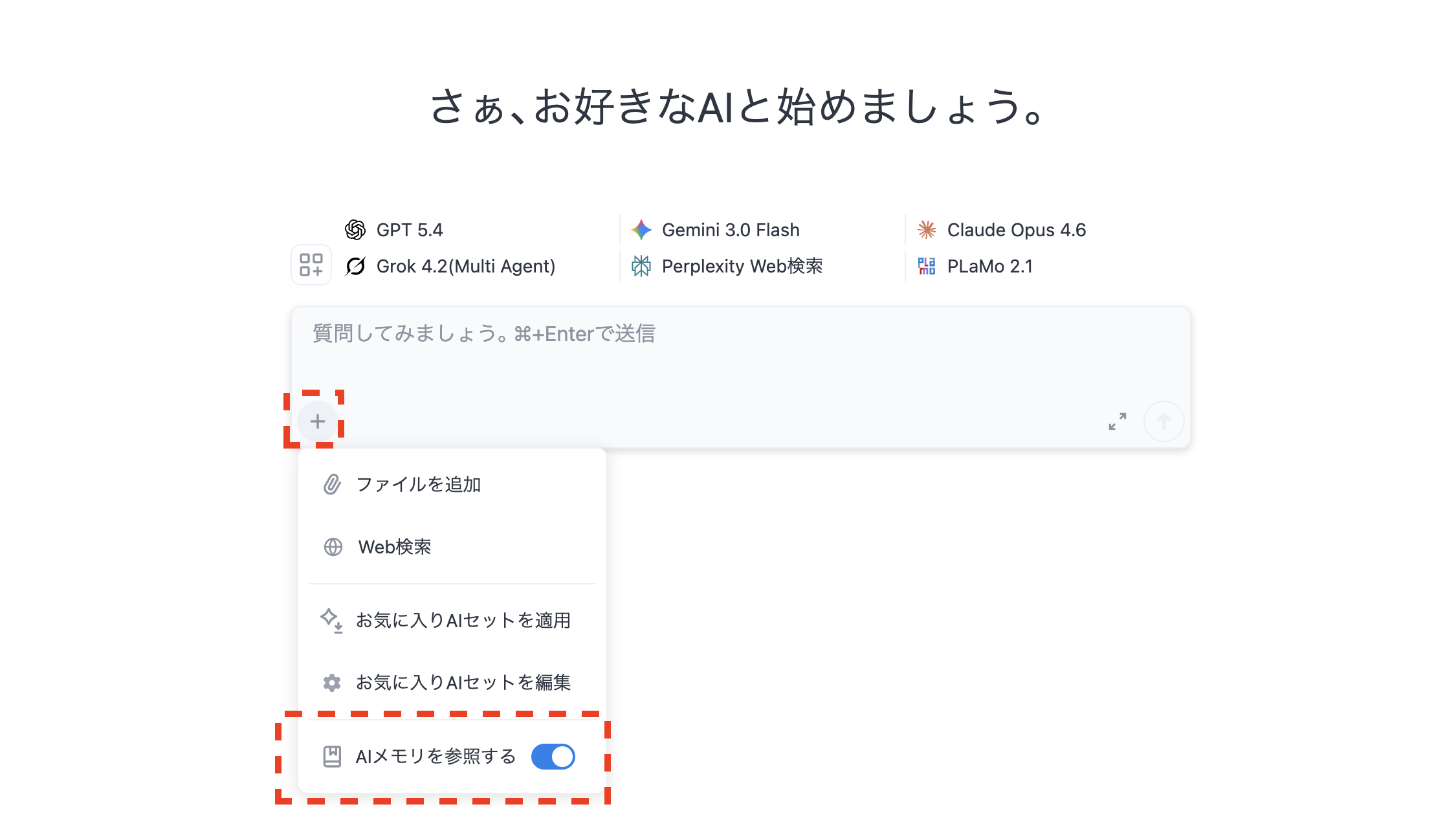Viewport: 1456px width, 822px height.
Task: Open お気に入りAIセットを編集
Action: [464, 682]
